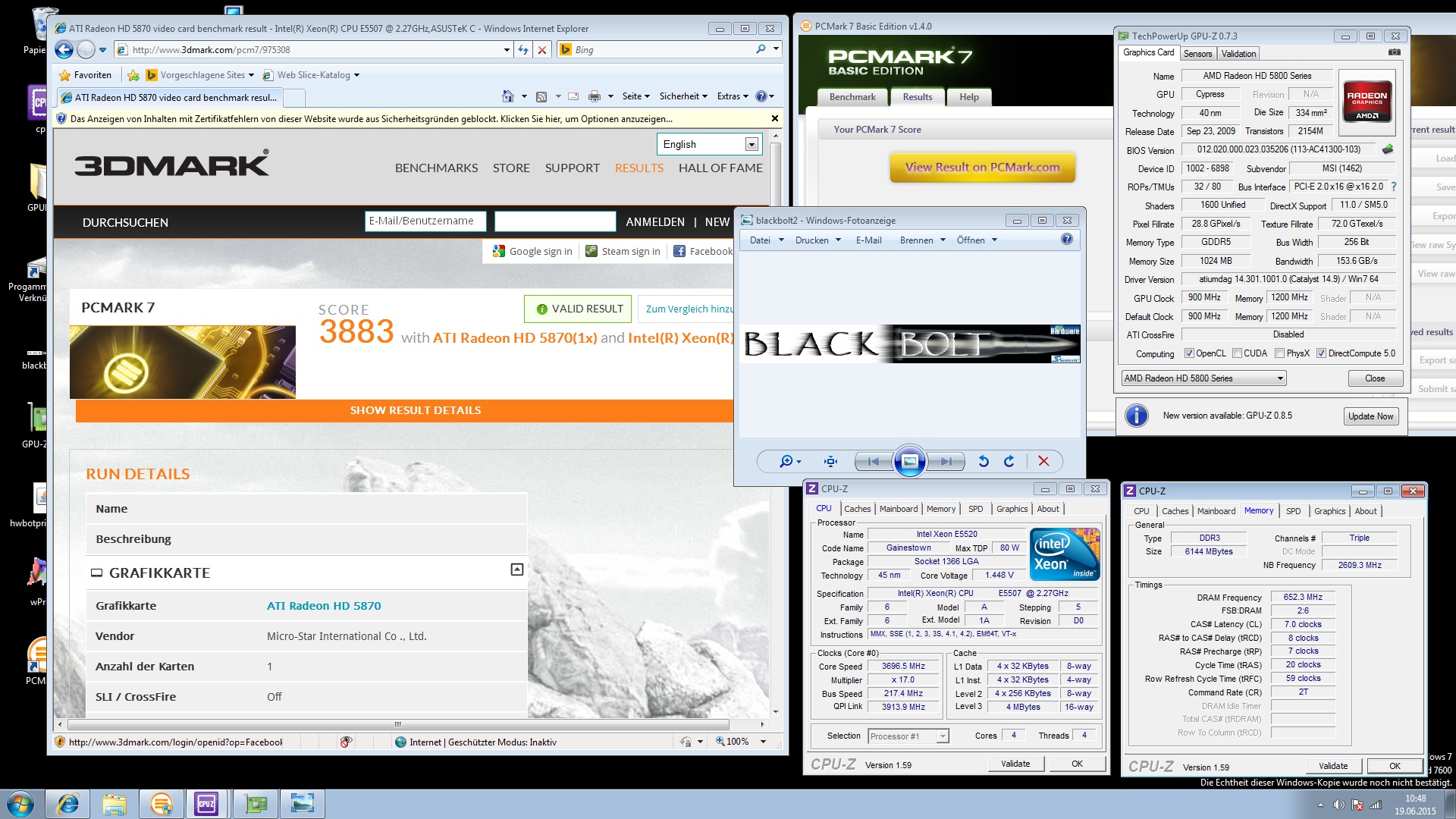The height and width of the screenshot is (819, 1456).
Task: Open the Mainboard tab in left CPU-Z window
Action: click(x=899, y=509)
